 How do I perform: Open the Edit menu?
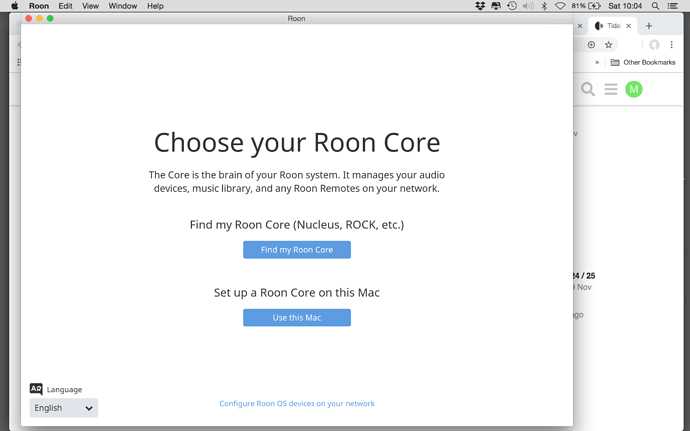coord(66,6)
